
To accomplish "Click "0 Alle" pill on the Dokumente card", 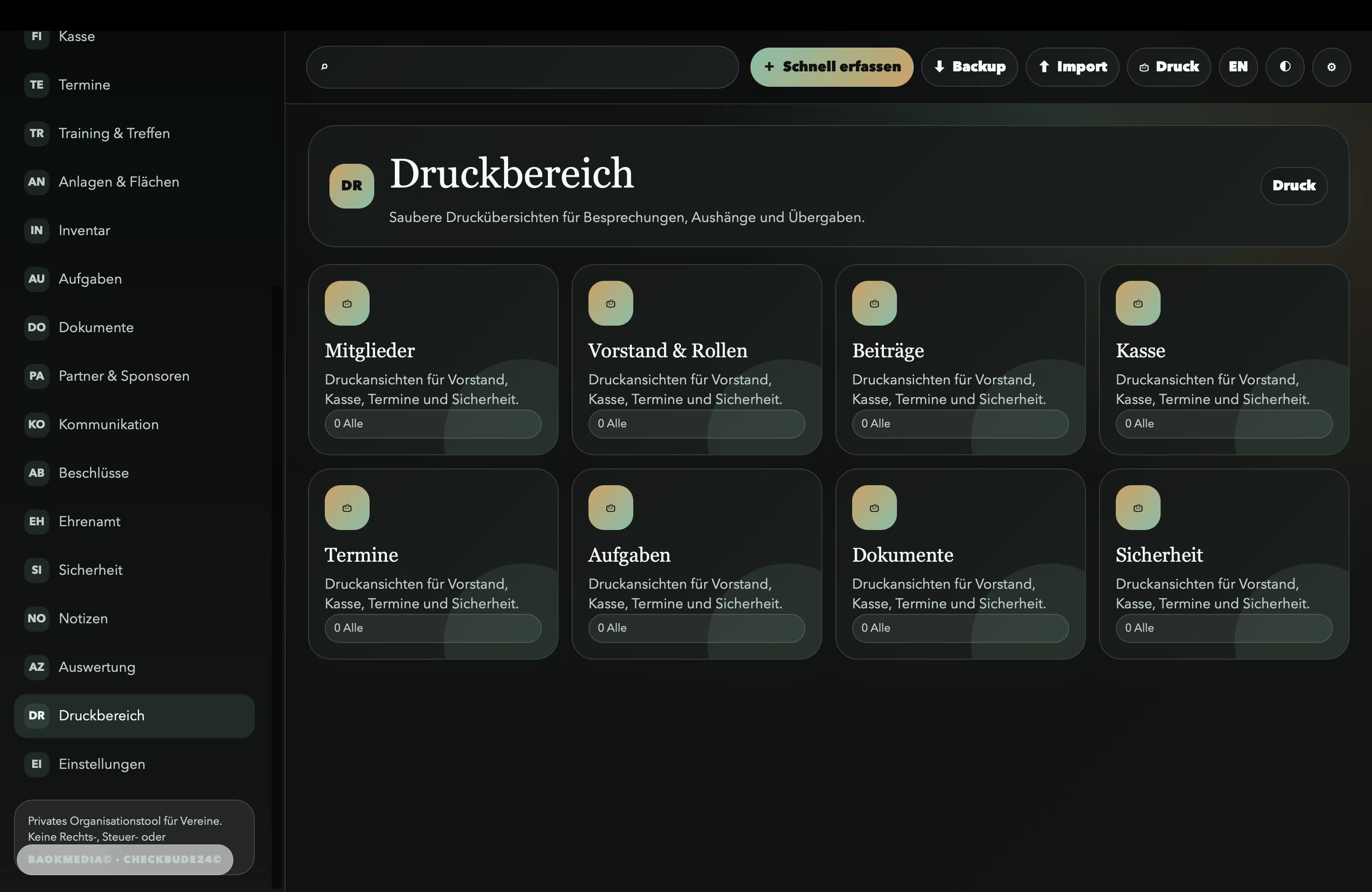I will [960, 628].
